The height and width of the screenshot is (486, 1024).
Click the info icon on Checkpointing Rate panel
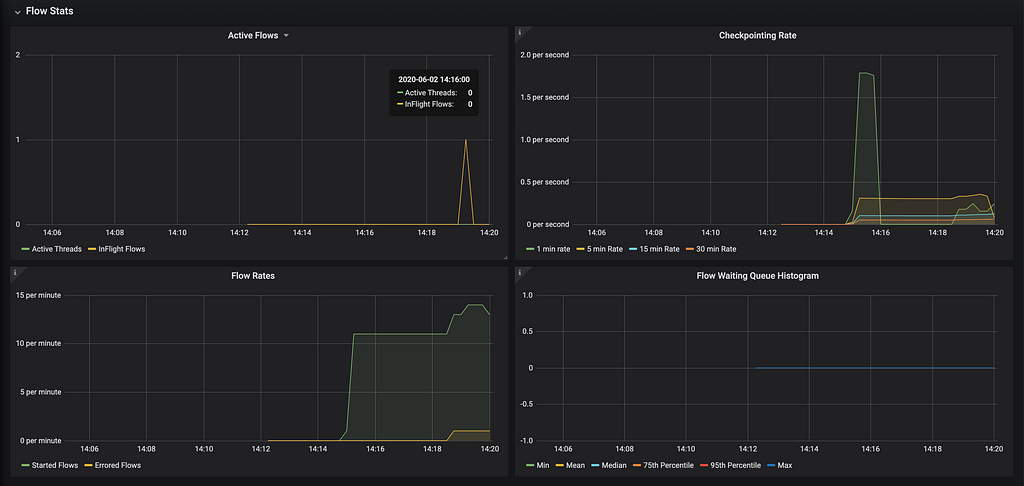520,31
